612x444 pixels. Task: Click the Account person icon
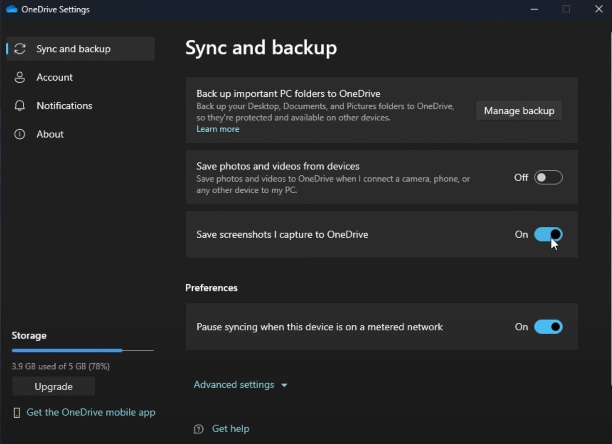tap(20, 77)
